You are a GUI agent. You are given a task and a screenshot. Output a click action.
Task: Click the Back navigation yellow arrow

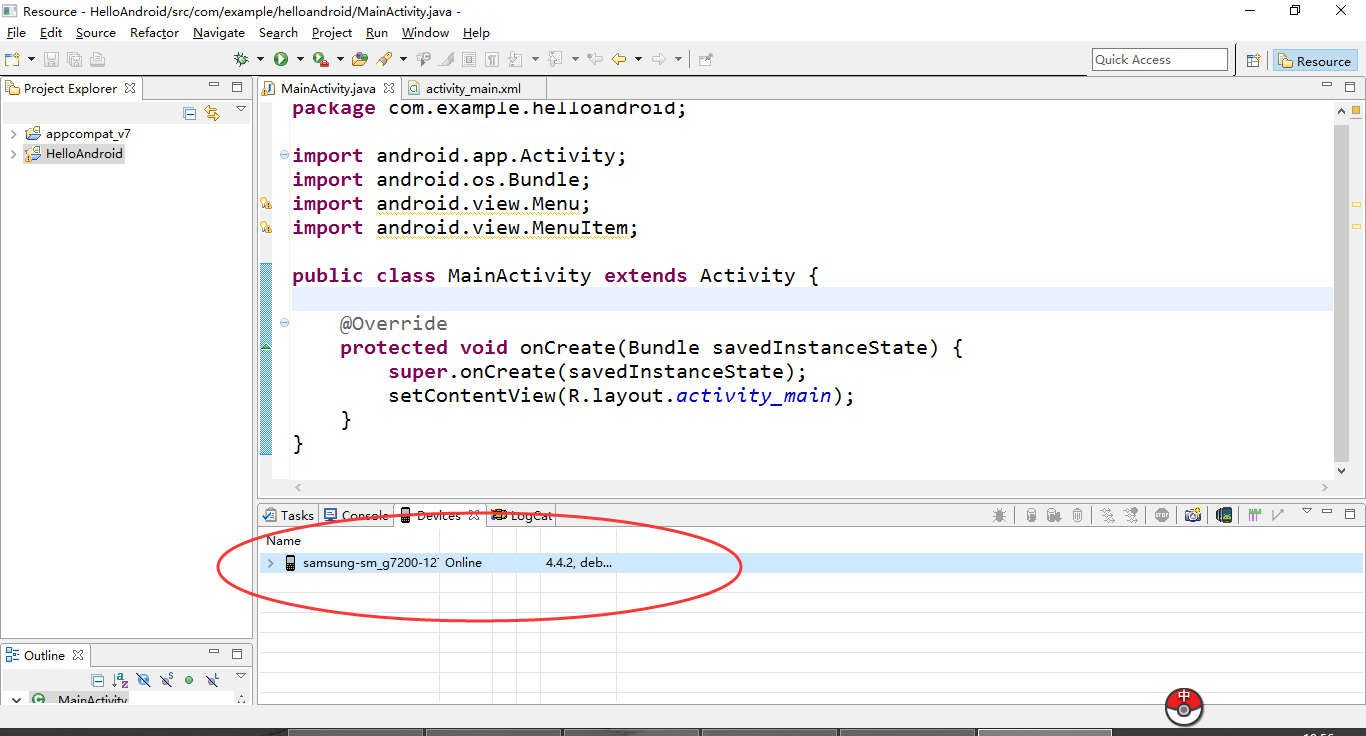coord(619,59)
